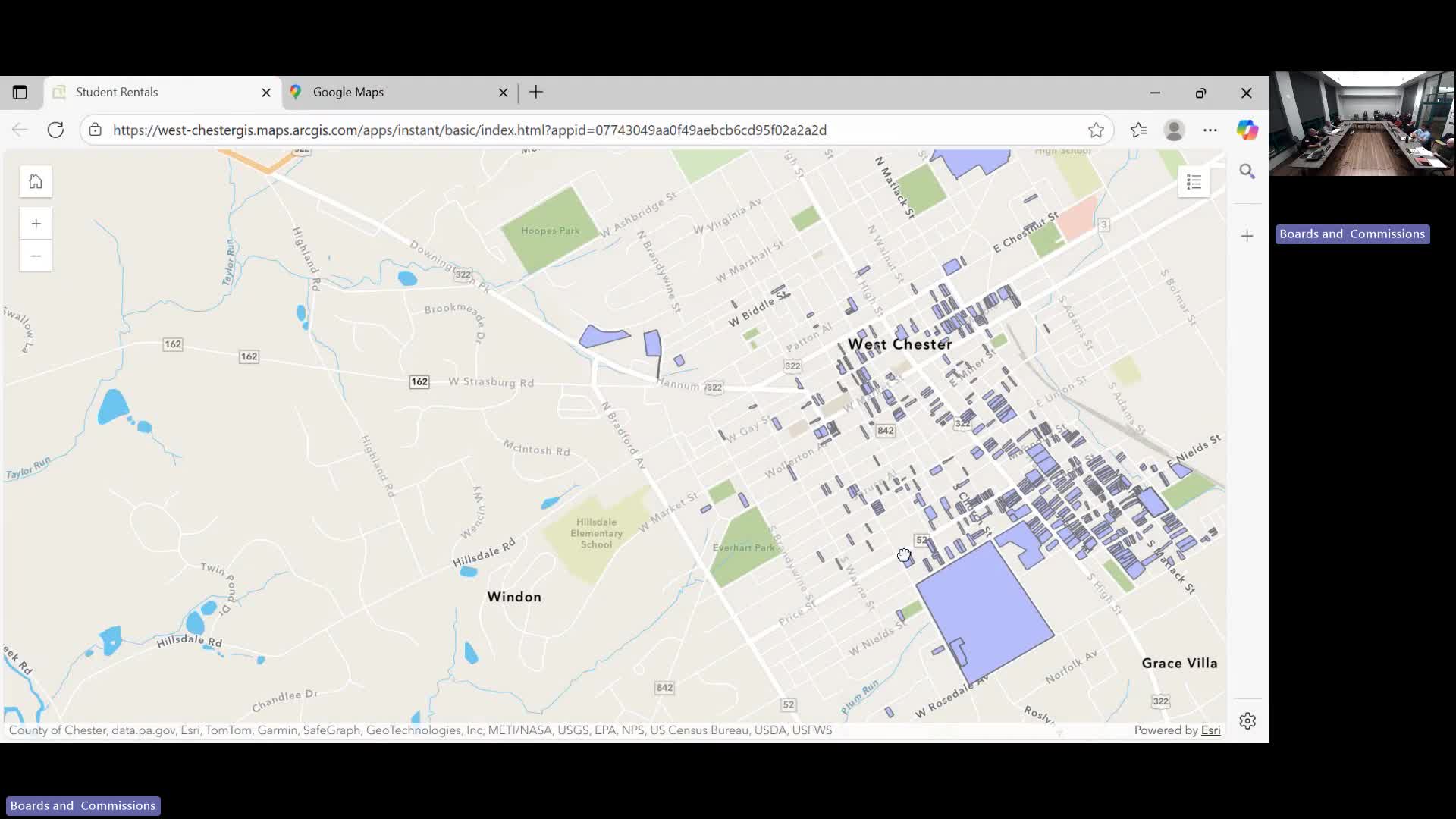Open sidebar settings gear icon
The width and height of the screenshot is (1456, 819).
click(1247, 720)
